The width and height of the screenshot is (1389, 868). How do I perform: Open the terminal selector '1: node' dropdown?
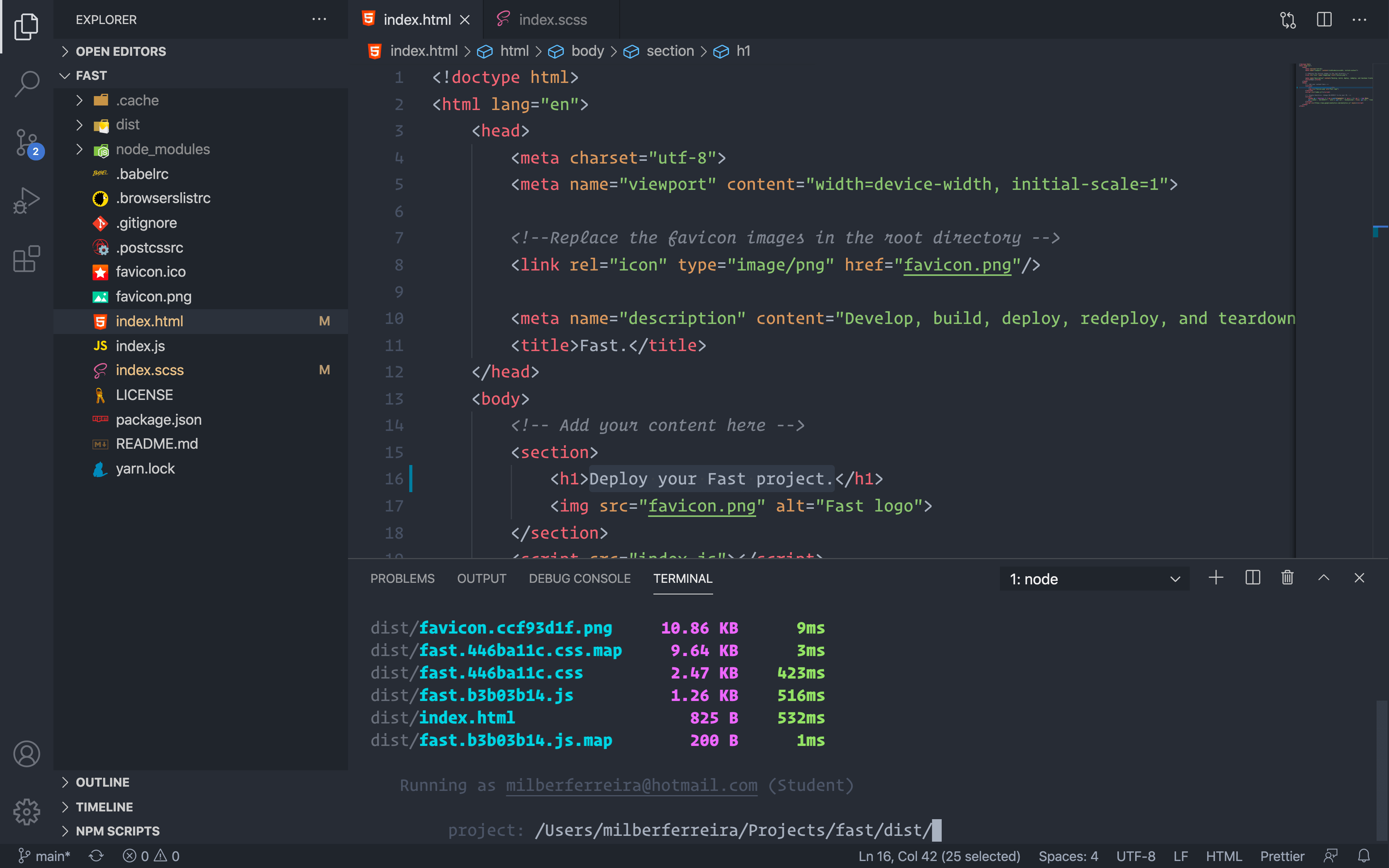click(x=1094, y=579)
